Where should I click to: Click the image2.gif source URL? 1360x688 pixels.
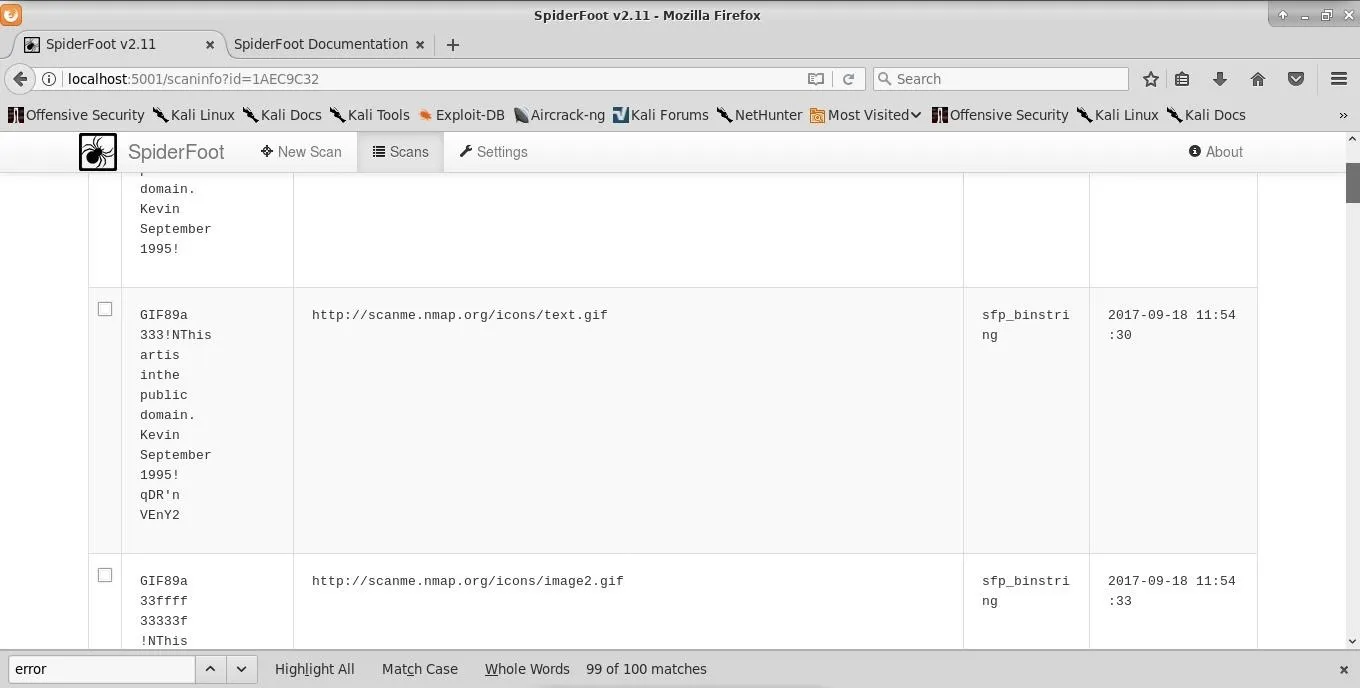[468, 581]
